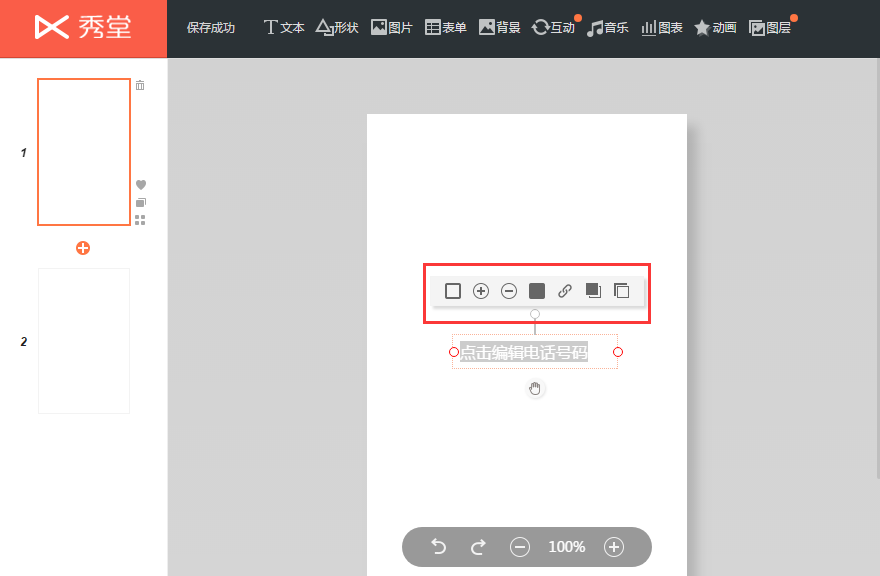Zoom in the canvas with plus
The width and height of the screenshot is (880, 576).
pyautogui.click(x=614, y=547)
